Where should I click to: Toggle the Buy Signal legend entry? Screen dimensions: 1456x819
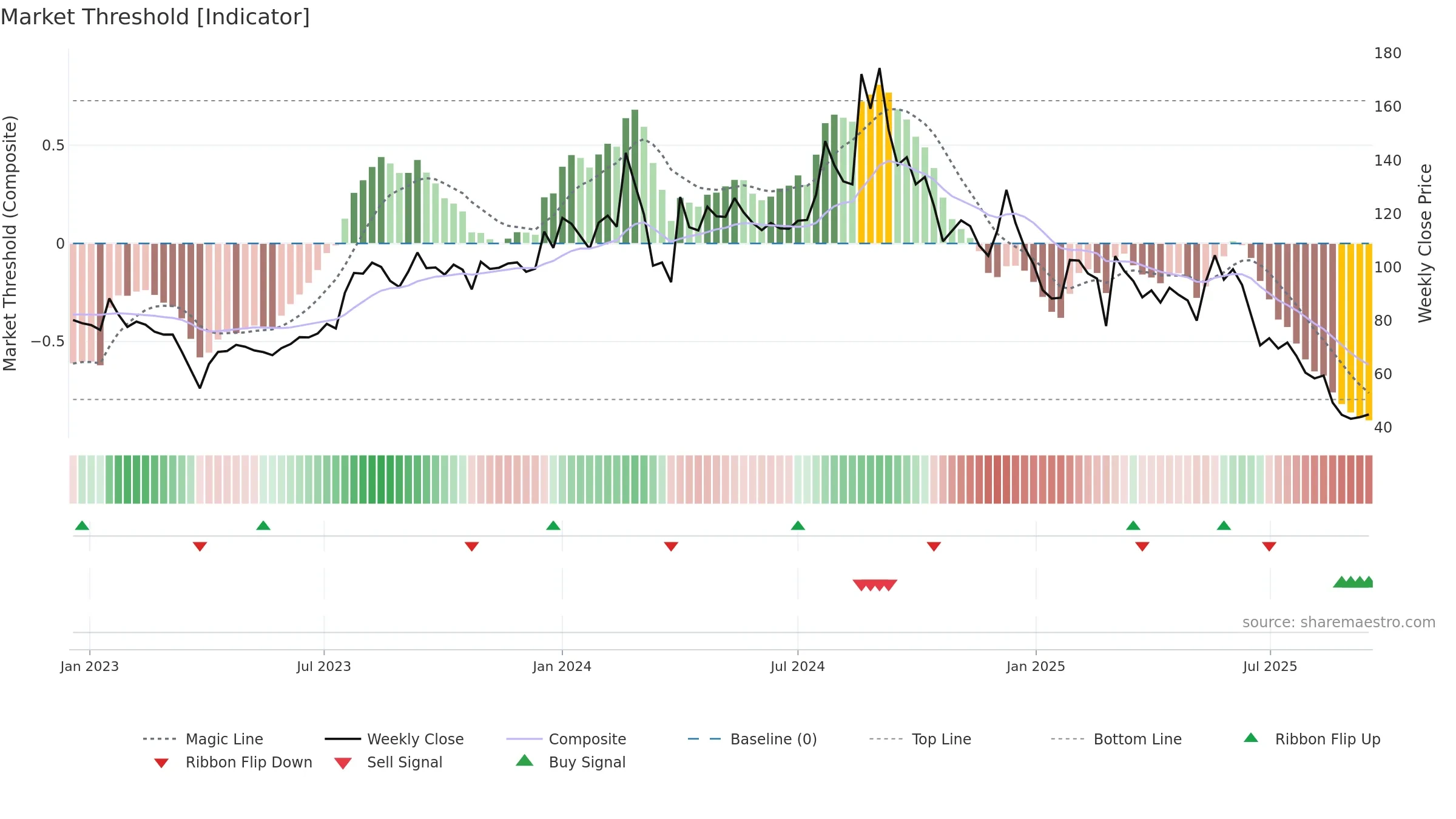click(x=570, y=762)
